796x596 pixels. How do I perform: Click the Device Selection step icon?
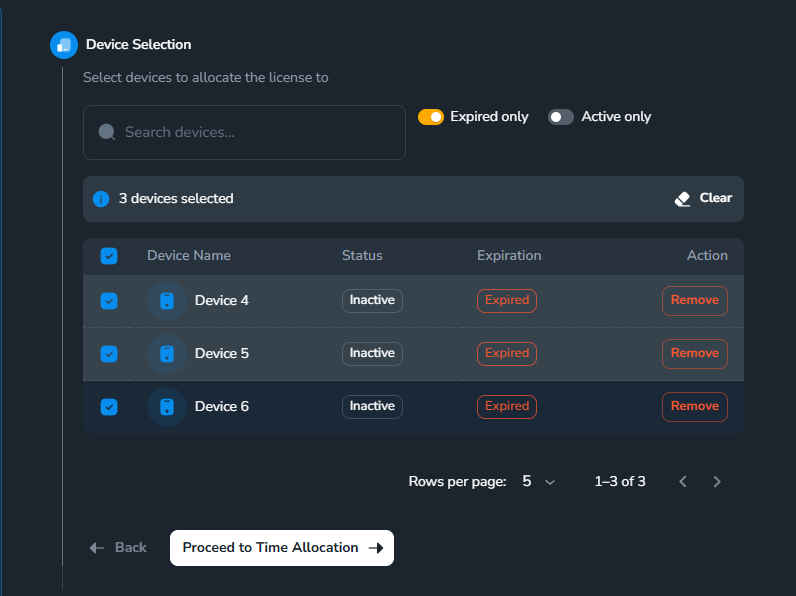[64, 45]
